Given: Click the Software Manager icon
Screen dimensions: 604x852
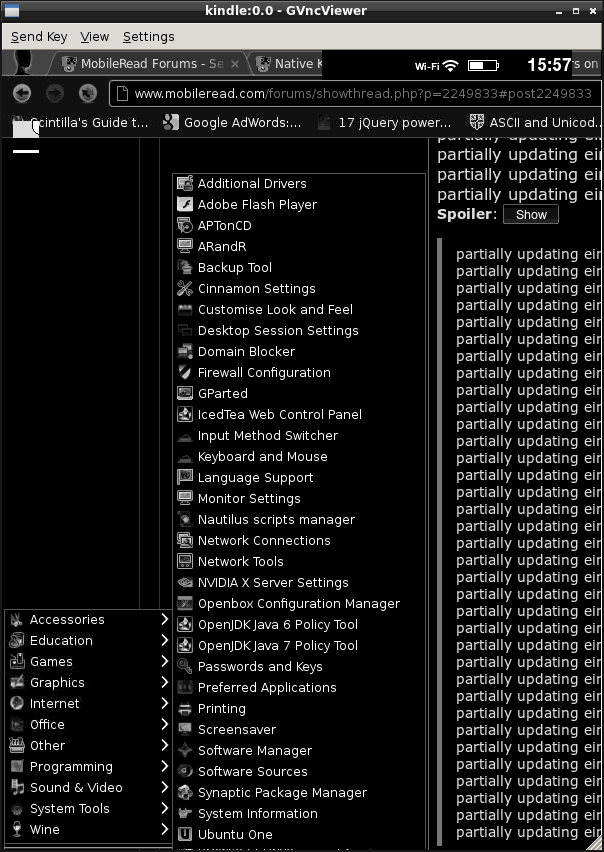Looking at the screenshot, I should pyautogui.click(x=185, y=750).
